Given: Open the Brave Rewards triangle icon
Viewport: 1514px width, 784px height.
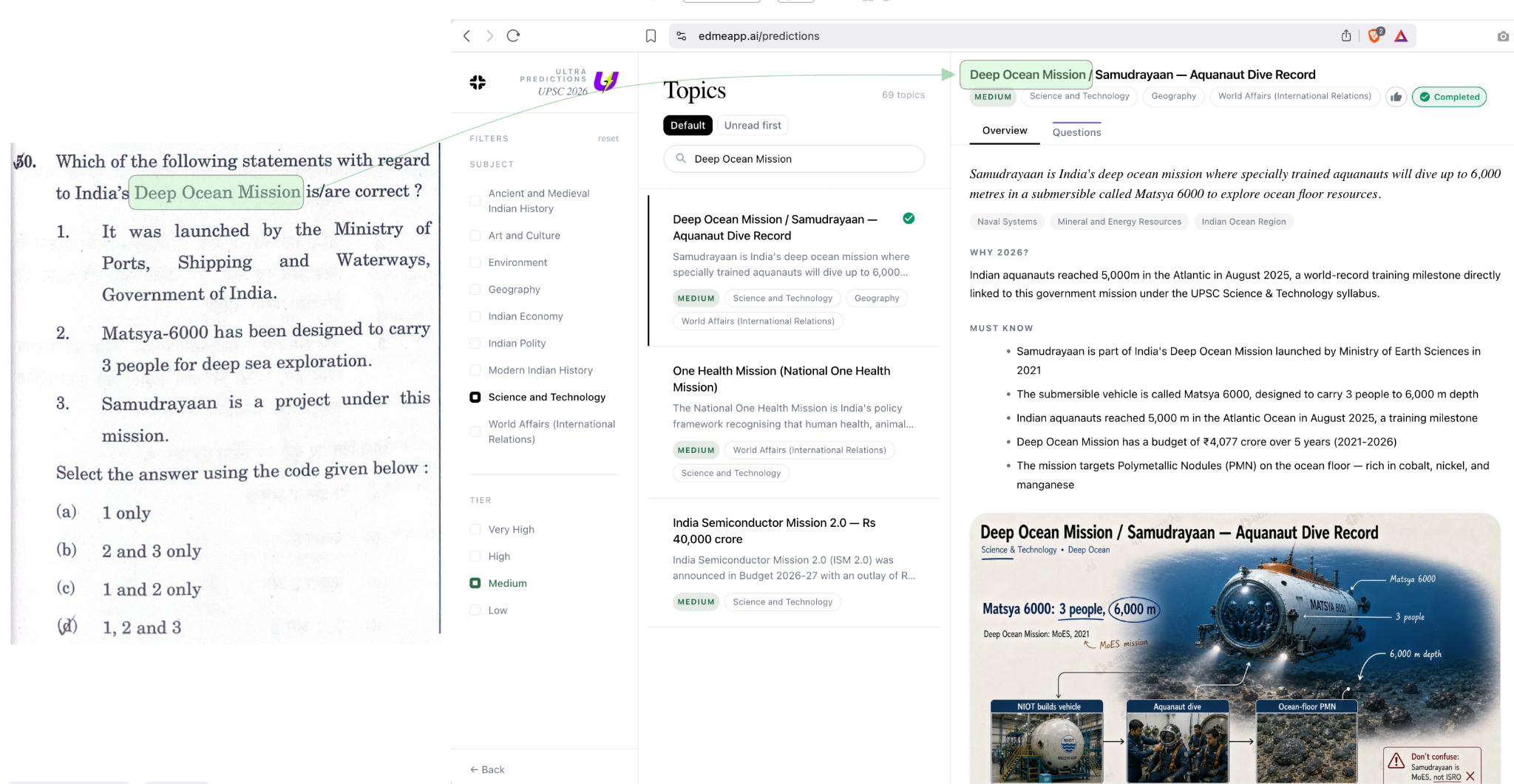Looking at the screenshot, I should (1401, 35).
